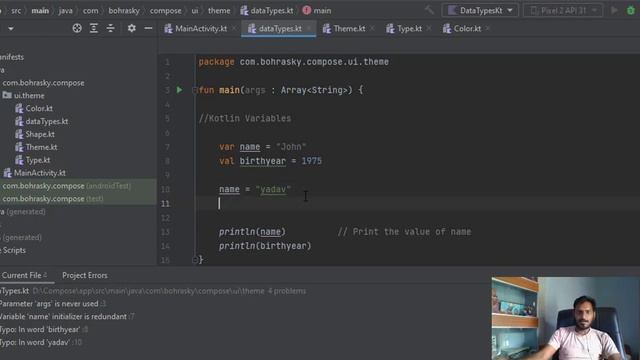Click the "yadav" string on line 10
Viewport: 640px width, 360px height.
[x=273, y=189]
